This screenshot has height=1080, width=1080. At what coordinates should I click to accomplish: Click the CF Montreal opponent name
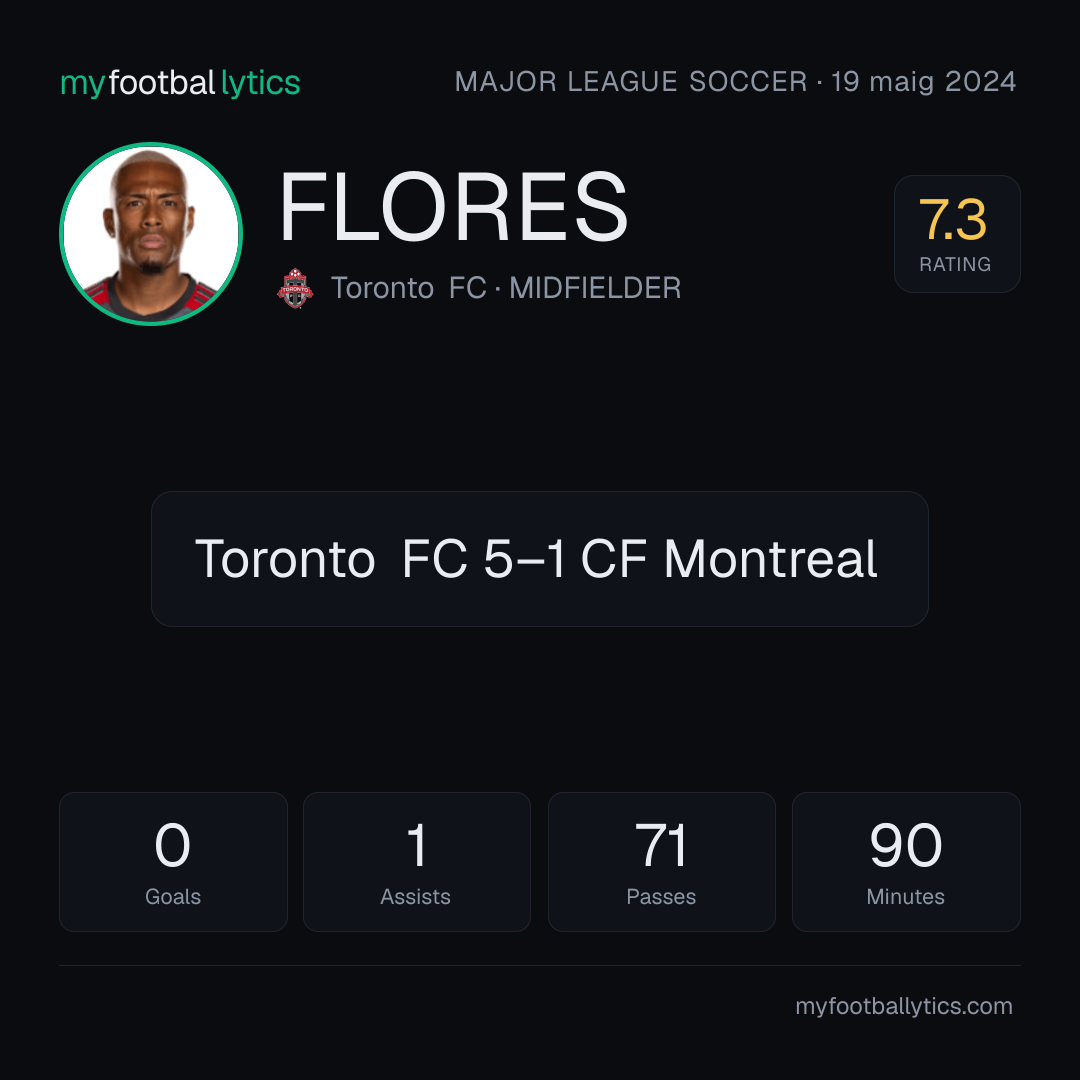pos(729,559)
